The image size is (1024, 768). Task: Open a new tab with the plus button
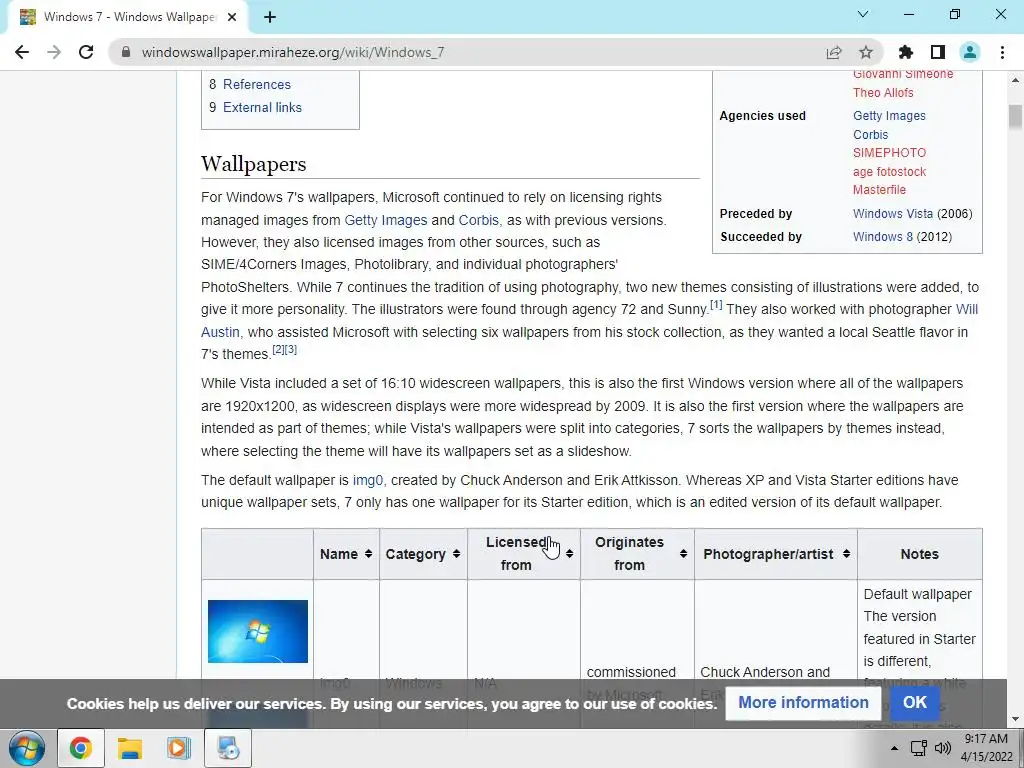270,18
